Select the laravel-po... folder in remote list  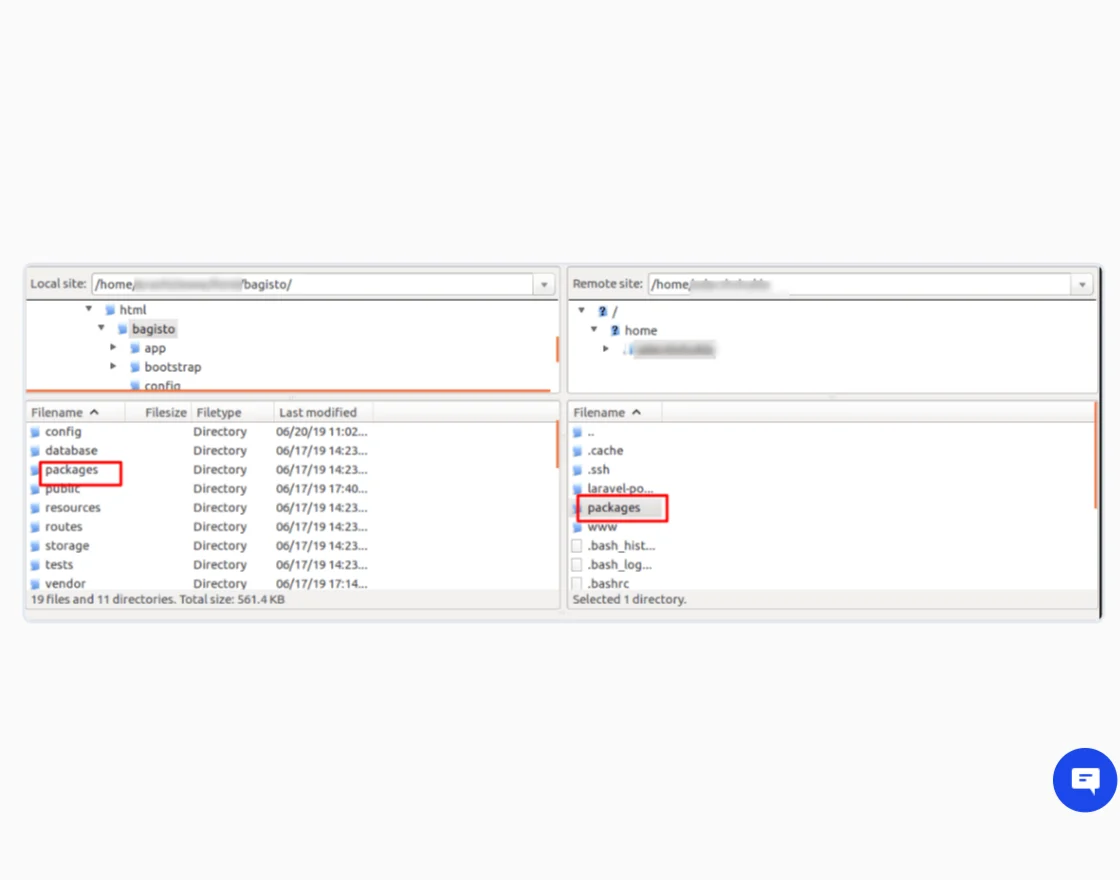point(620,489)
